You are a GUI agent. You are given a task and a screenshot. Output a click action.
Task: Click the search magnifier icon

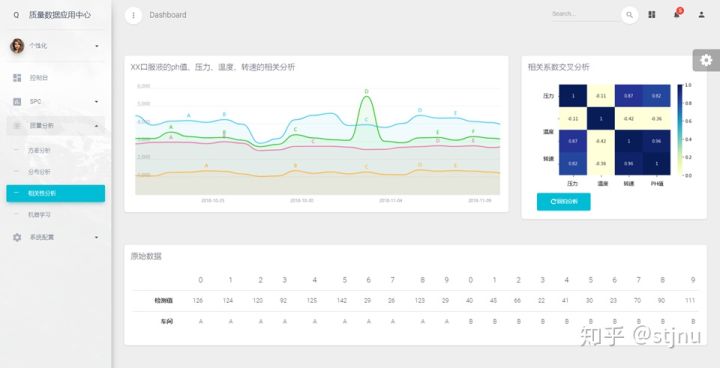[x=630, y=15]
